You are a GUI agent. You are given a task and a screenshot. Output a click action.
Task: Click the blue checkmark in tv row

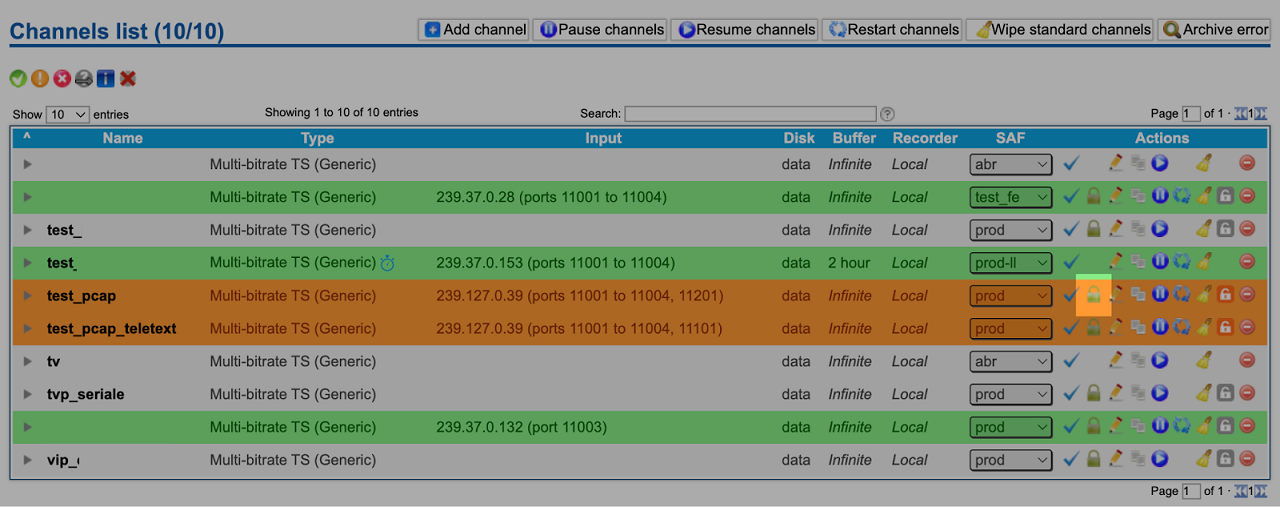[1071, 361]
